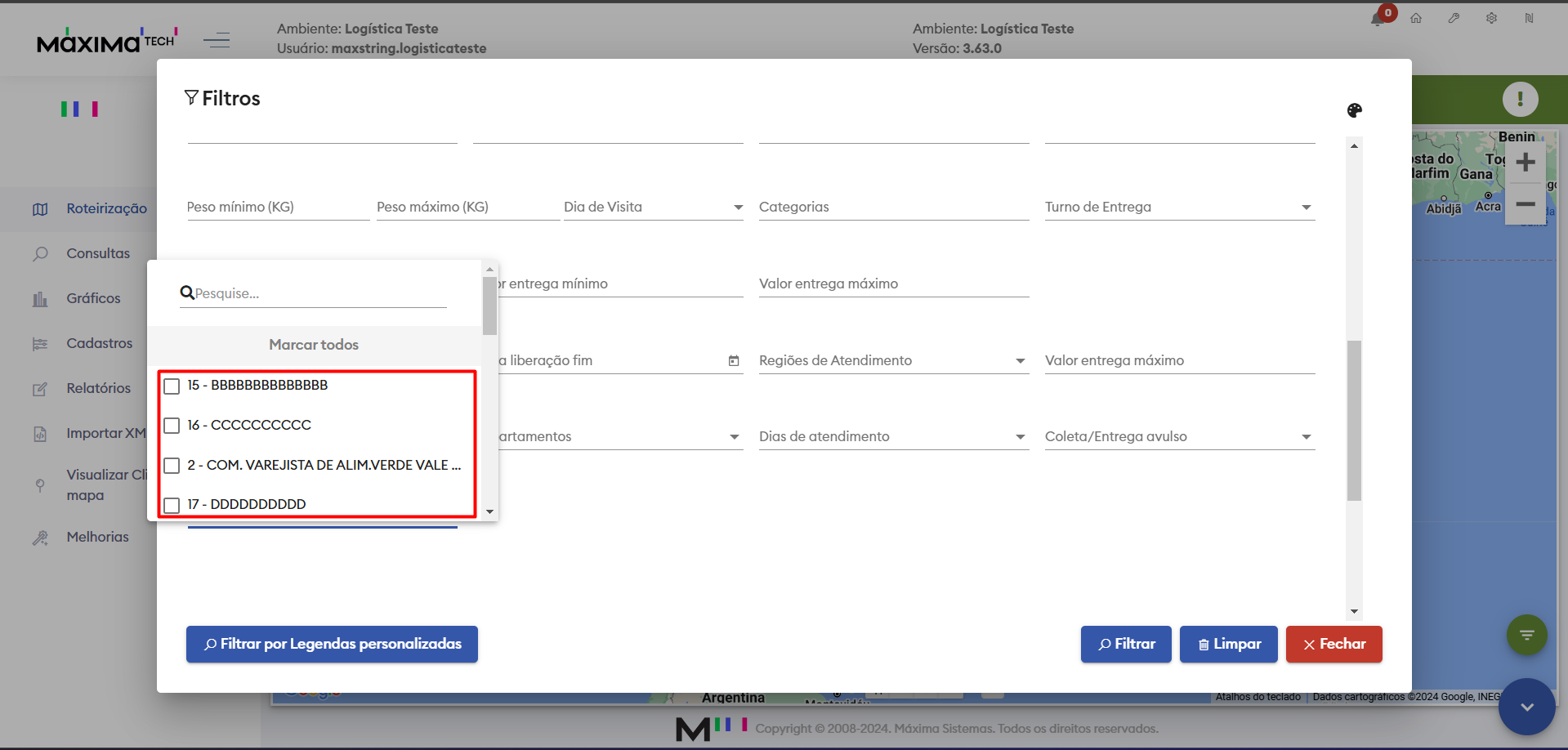Open the Coleta/Entrega avulso dropdown
Screen dimensions: 1568x750
[x=1180, y=437]
